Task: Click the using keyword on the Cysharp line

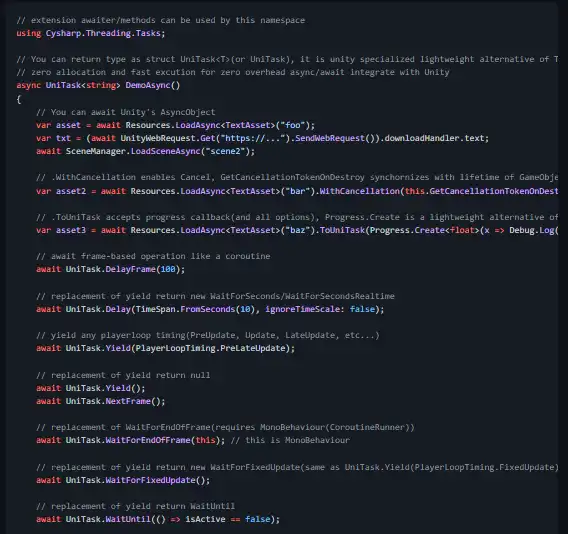Action: (x=29, y=33)
